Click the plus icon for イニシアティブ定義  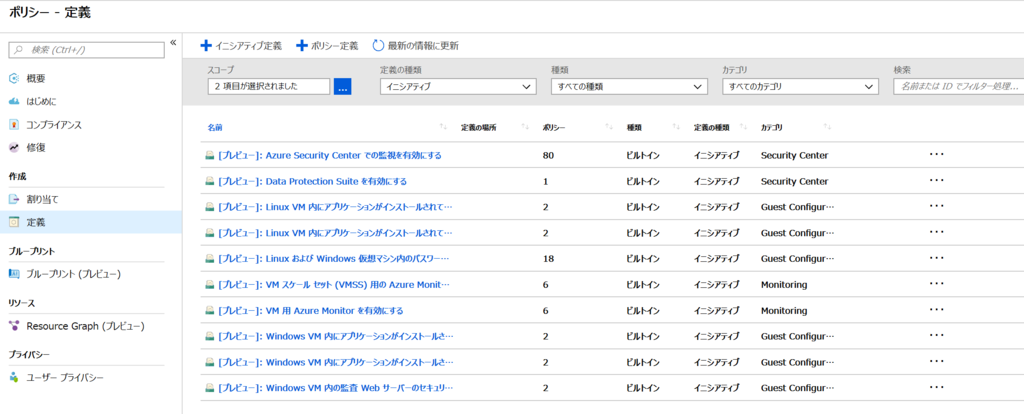click(x=206, y=46)
